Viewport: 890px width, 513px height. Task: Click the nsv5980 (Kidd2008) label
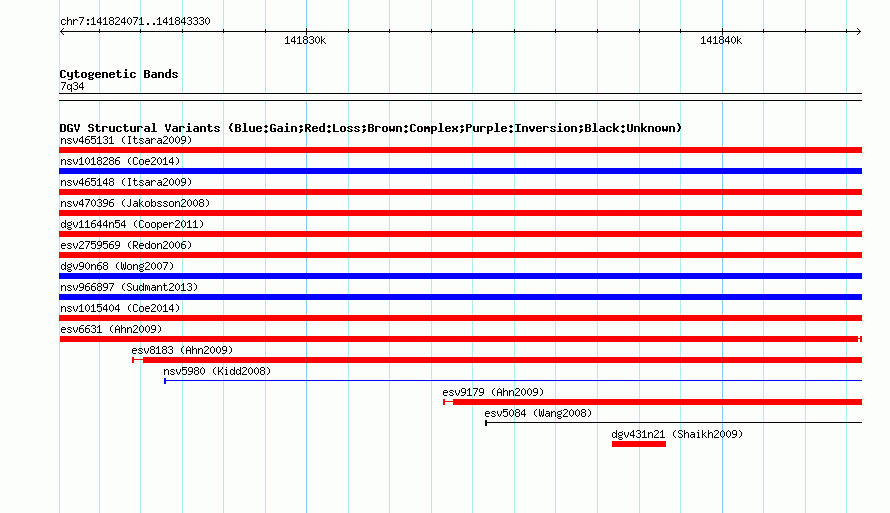point(217,371)
